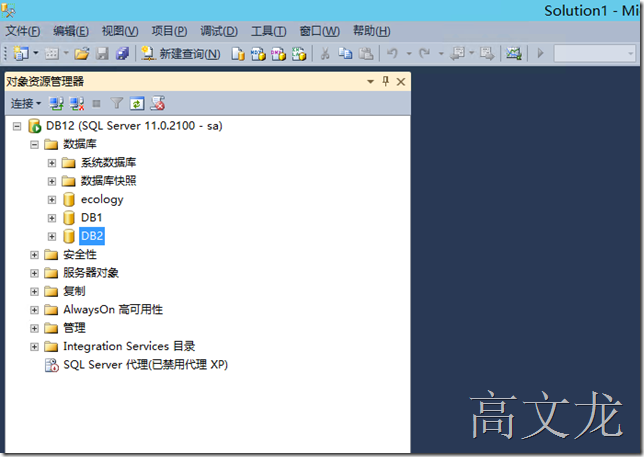Open the Object Explorer window position dropdown

pyautogui.click(x=370, y=82)
